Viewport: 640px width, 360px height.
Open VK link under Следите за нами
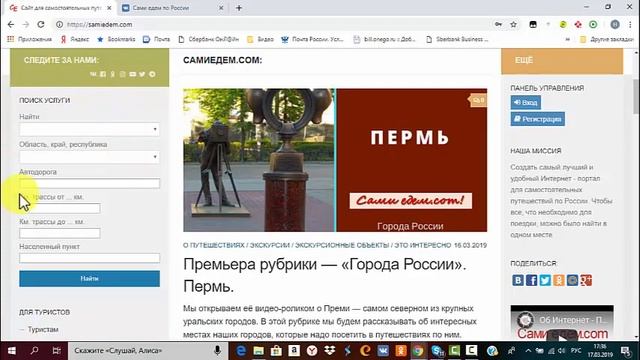coord(93,74)
